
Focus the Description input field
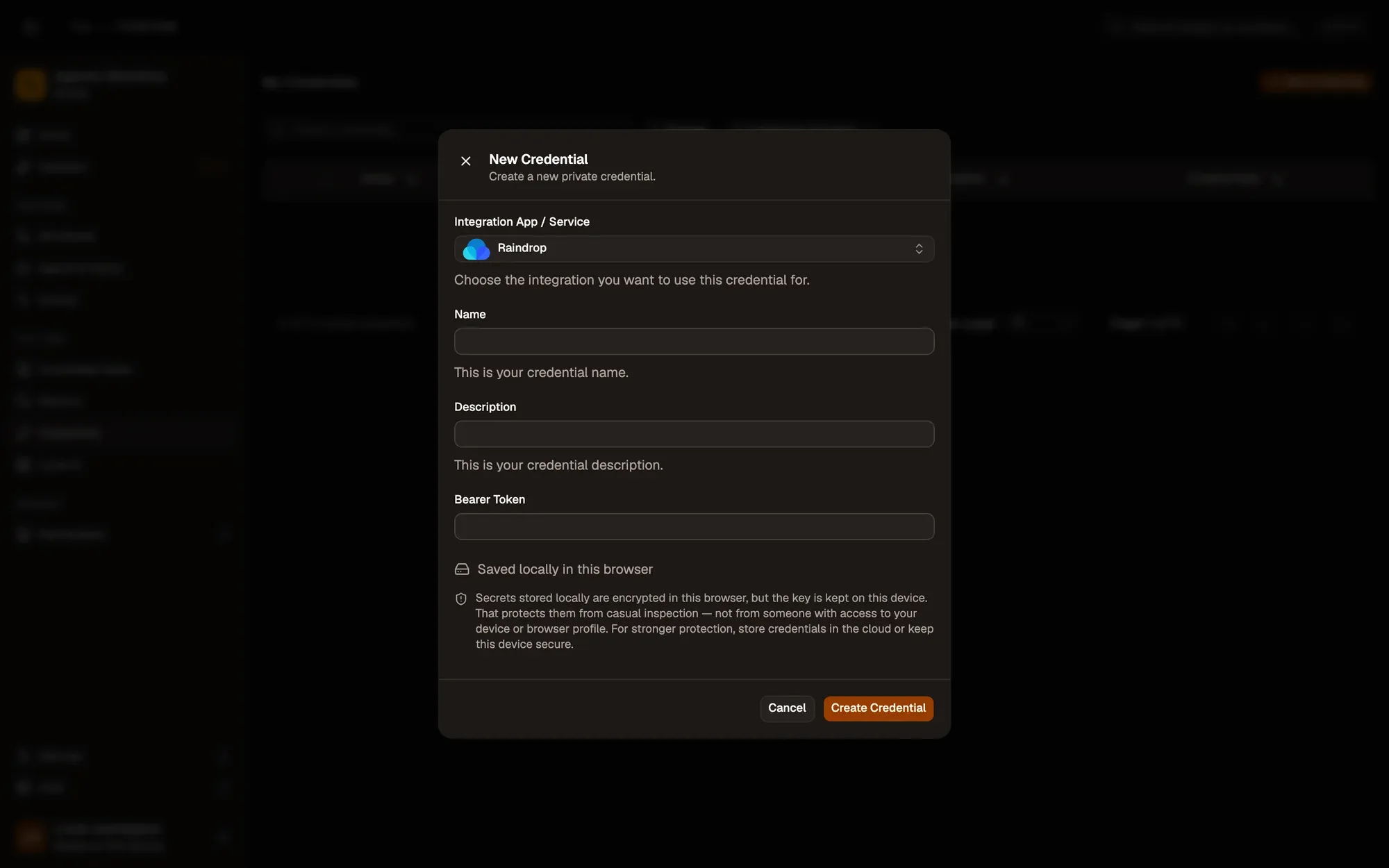tap(694, 434)
